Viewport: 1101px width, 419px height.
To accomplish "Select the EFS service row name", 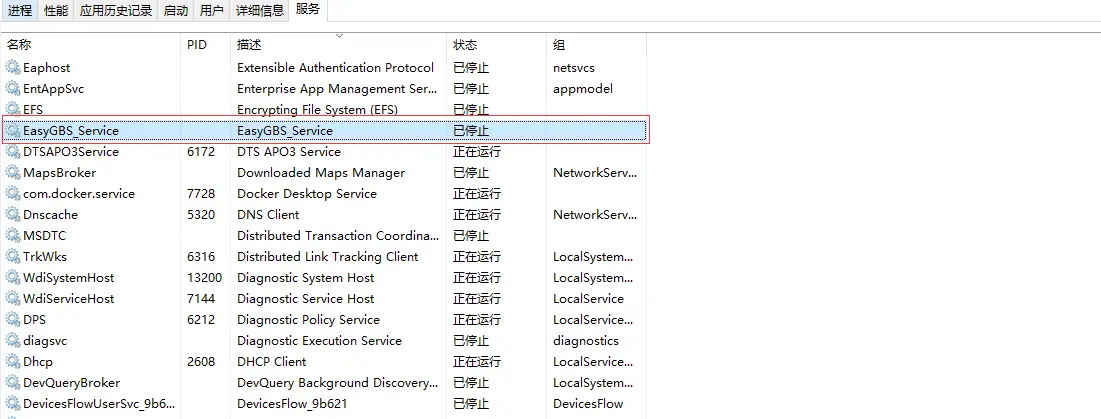I will [33, 110].
